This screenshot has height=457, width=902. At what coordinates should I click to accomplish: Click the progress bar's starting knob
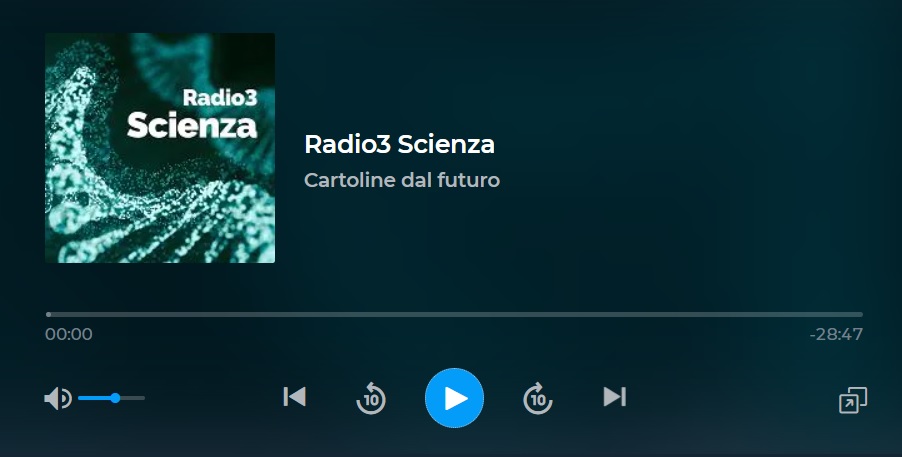48,314
